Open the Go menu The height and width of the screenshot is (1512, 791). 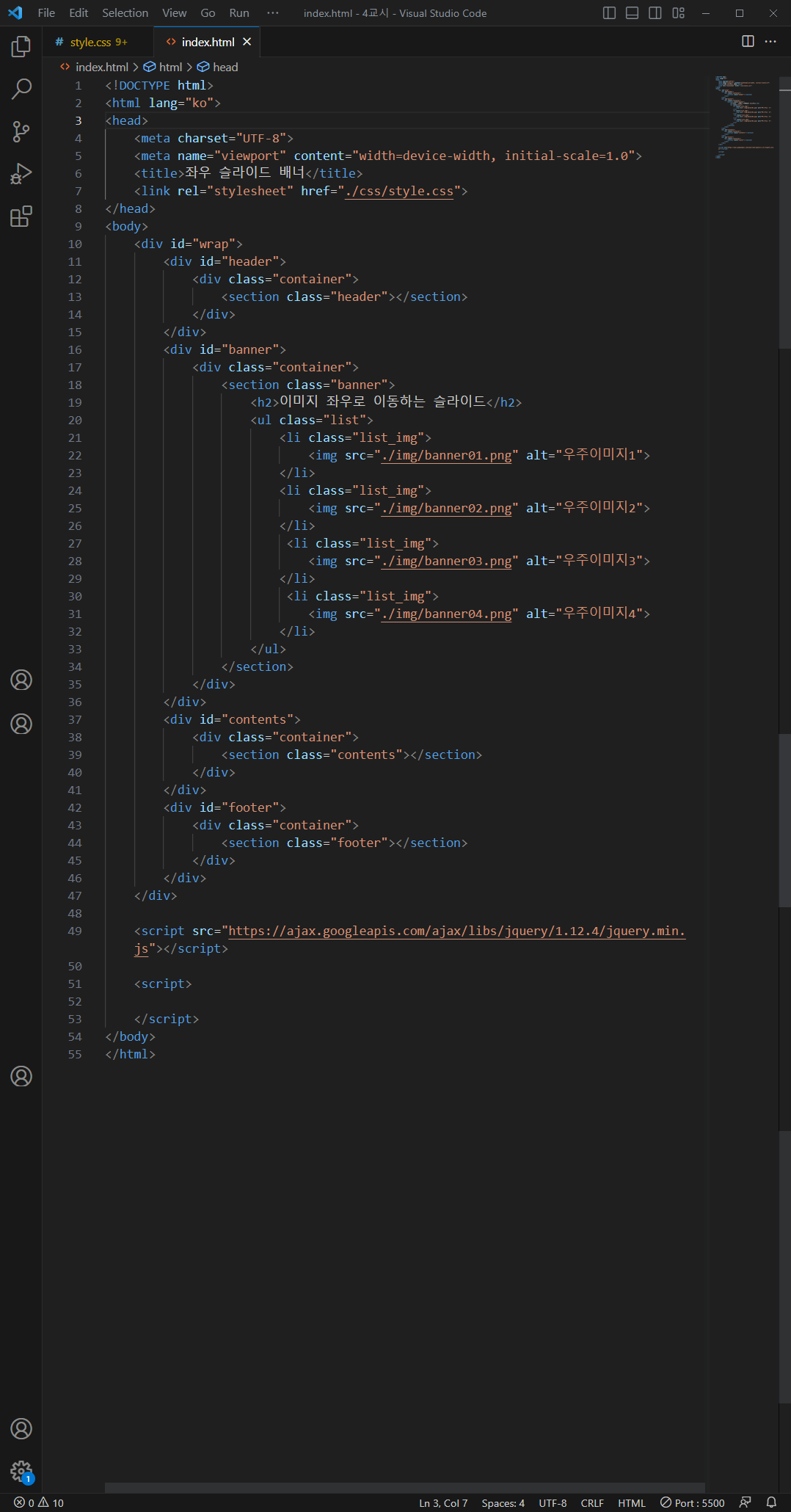coord(208,13)
